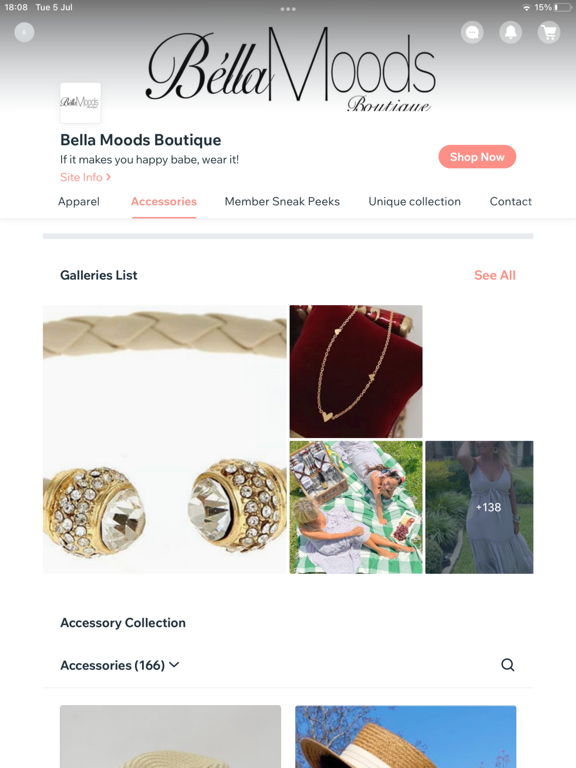The image size is (576, 768).
Task: Click See All galleries link
Action: 495,275
